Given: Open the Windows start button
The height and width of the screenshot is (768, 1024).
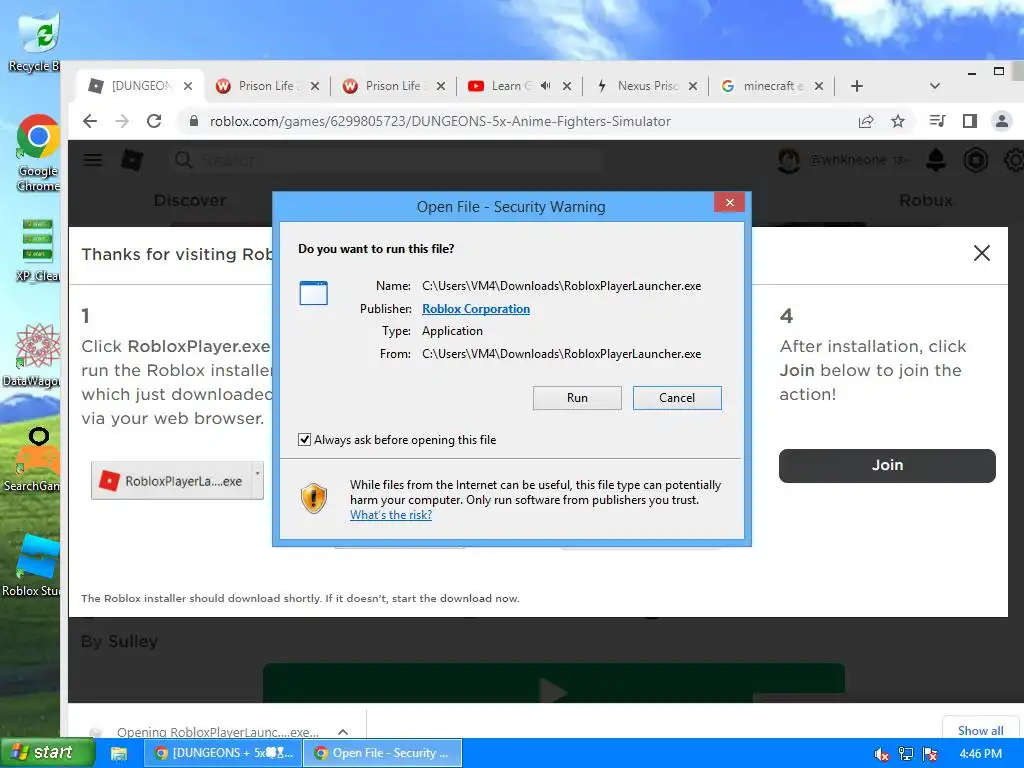Looking at the screenshot, I should coord(47,753).
